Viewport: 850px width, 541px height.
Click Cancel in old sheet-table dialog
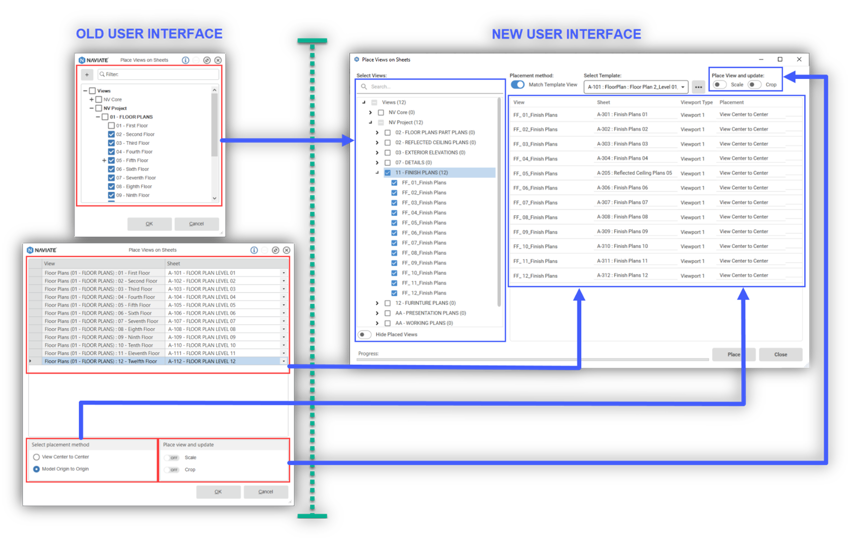pyautogui.click(x=266, y=492)
